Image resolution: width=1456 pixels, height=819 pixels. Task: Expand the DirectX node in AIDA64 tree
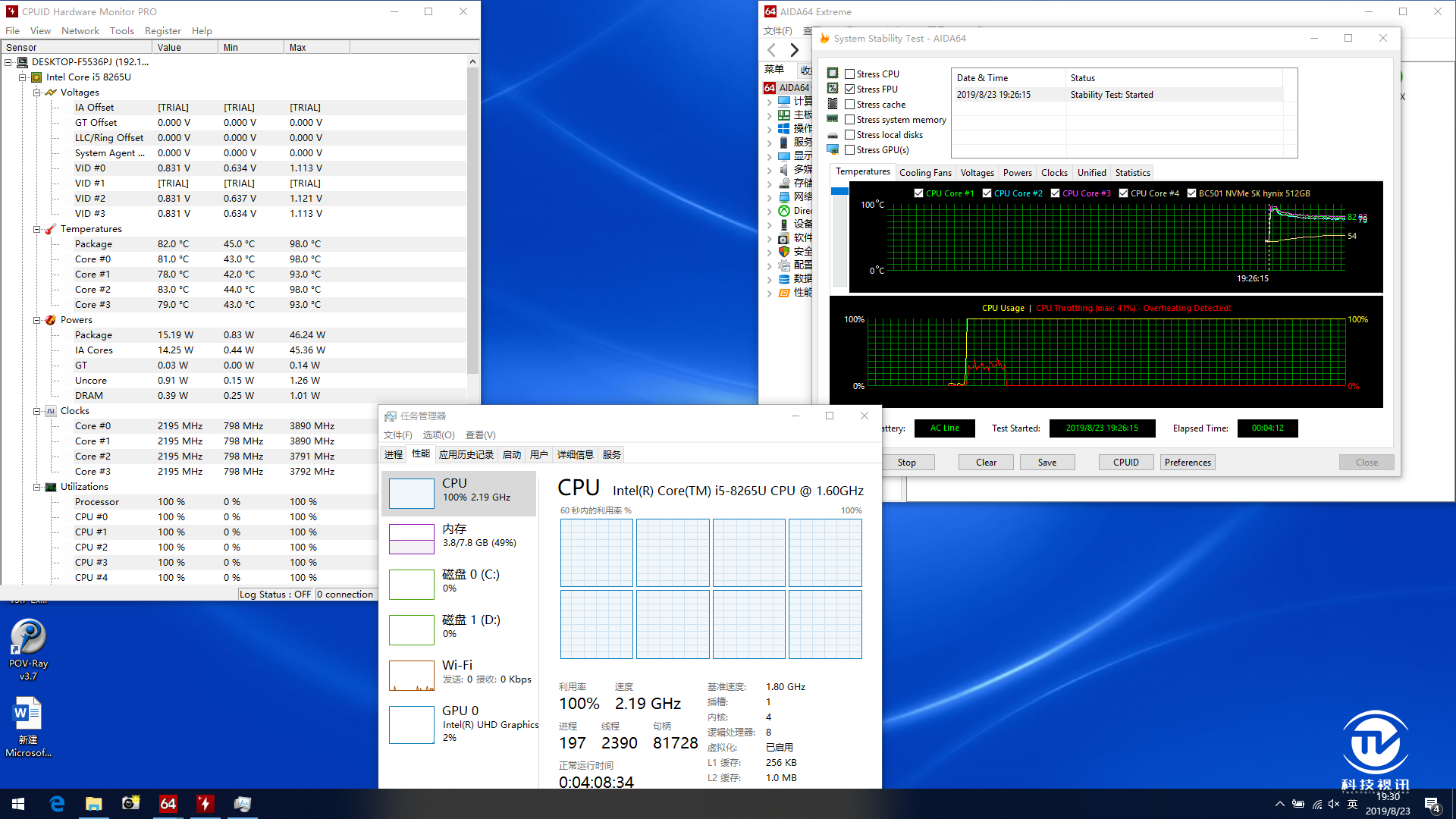770,211
